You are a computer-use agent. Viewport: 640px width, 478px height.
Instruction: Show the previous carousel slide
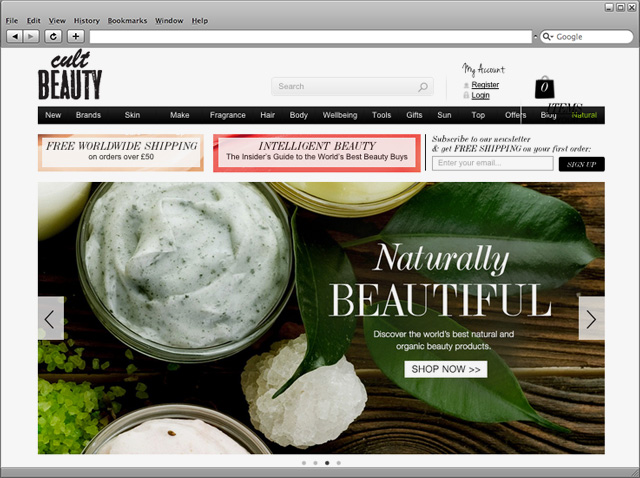click(x=51, y=318)
